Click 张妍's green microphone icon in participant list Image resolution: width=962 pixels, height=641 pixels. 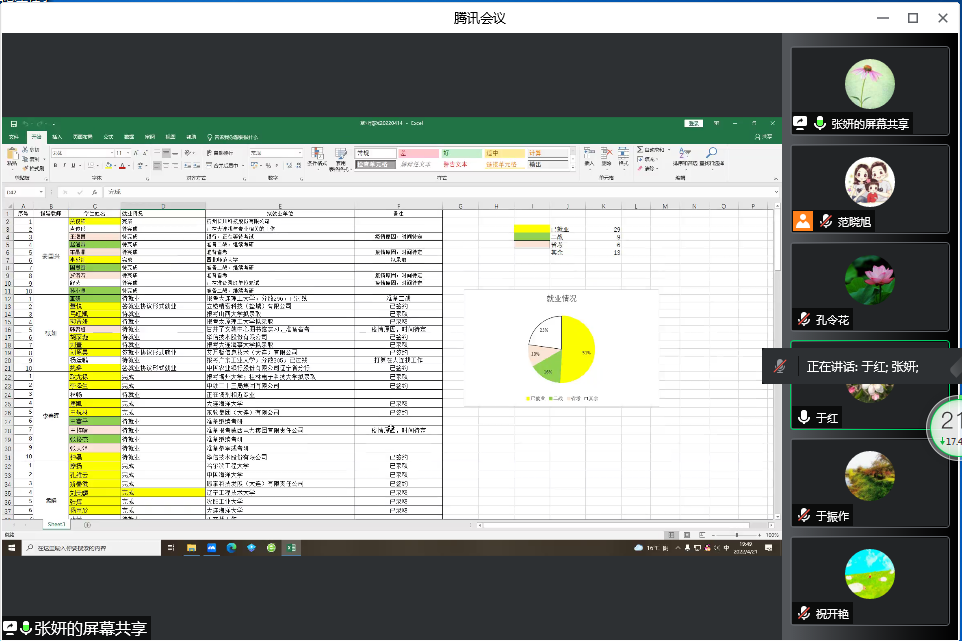pyautogui.click(x=819, y=123)
